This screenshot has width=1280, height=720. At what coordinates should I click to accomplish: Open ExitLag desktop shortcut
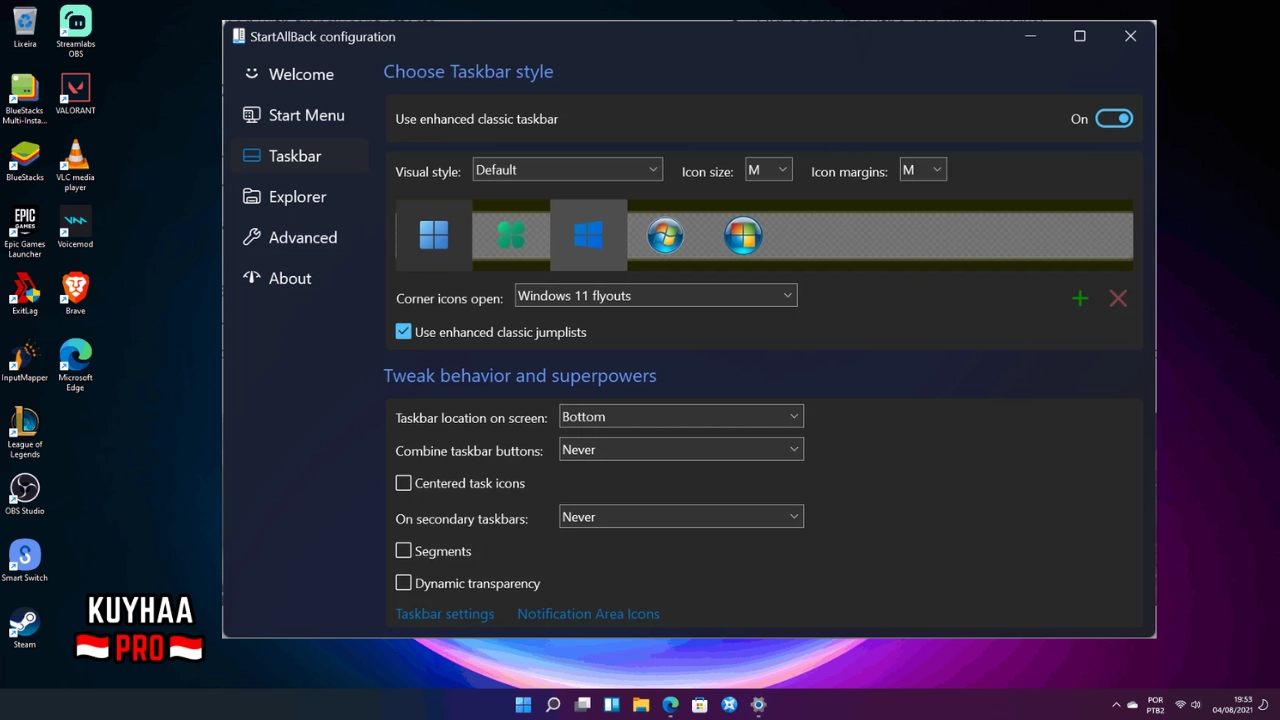(25, 294)
